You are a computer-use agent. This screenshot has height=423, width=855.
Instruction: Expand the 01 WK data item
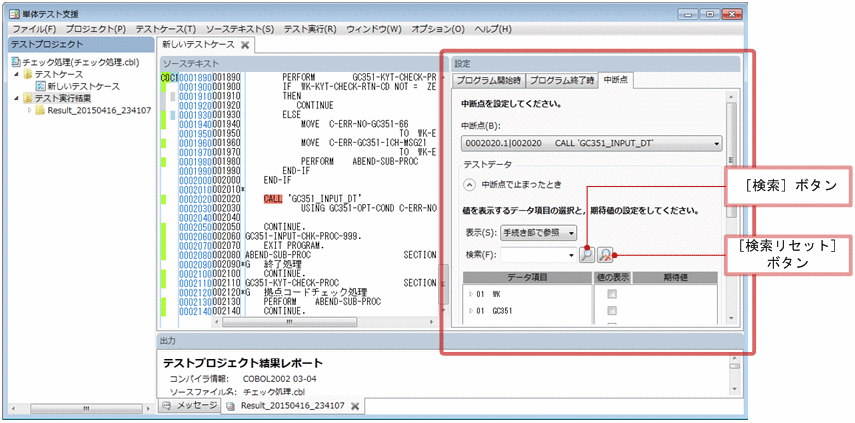coord(471,294)
